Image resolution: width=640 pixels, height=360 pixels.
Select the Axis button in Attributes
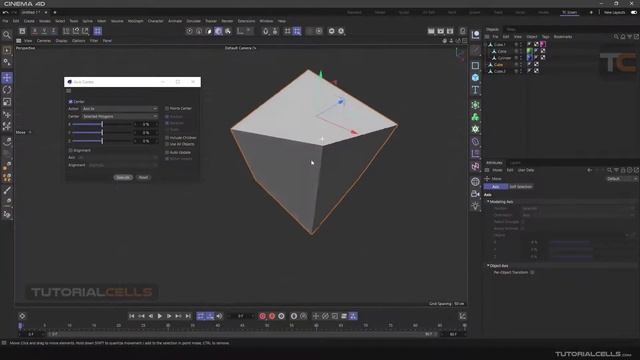pyautogui.click(x=496, y=187)
